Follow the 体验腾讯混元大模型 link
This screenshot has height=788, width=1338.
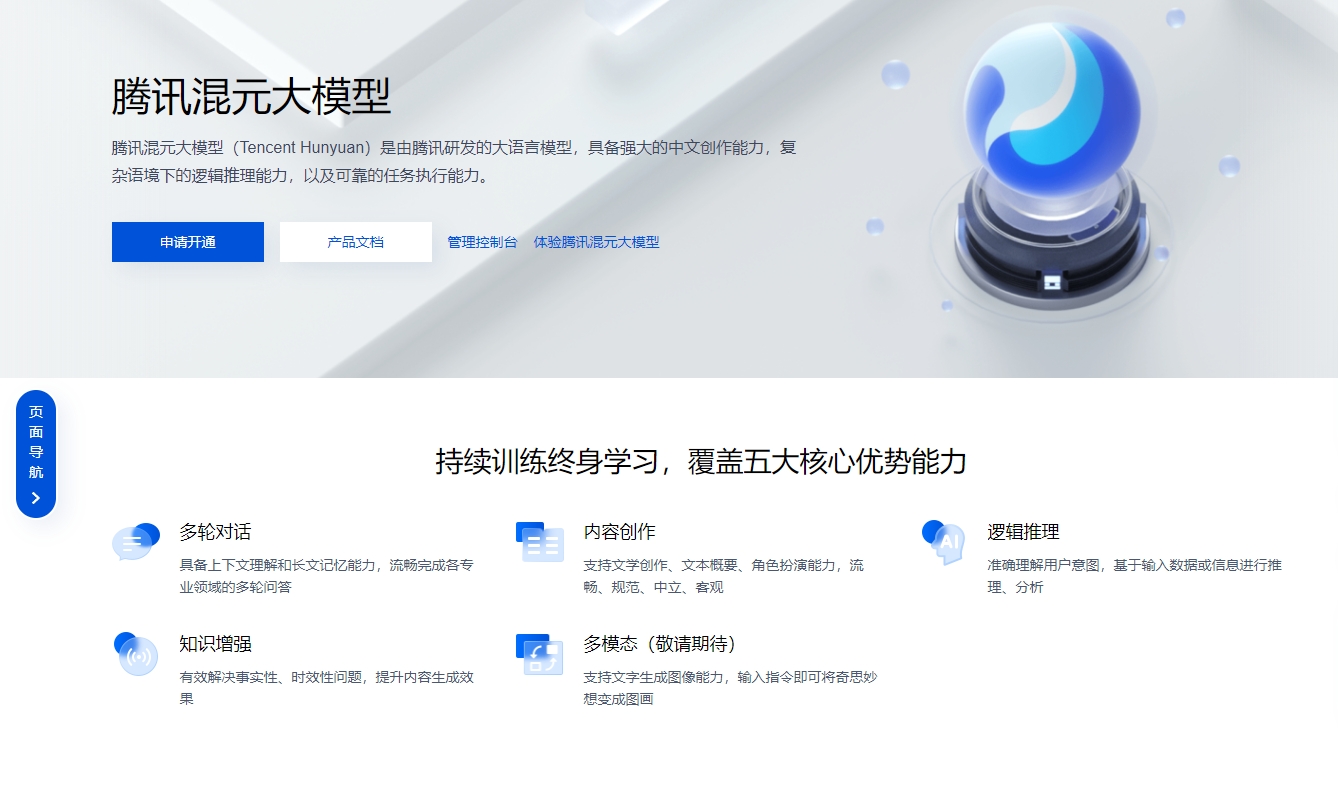tap(597, 242)
